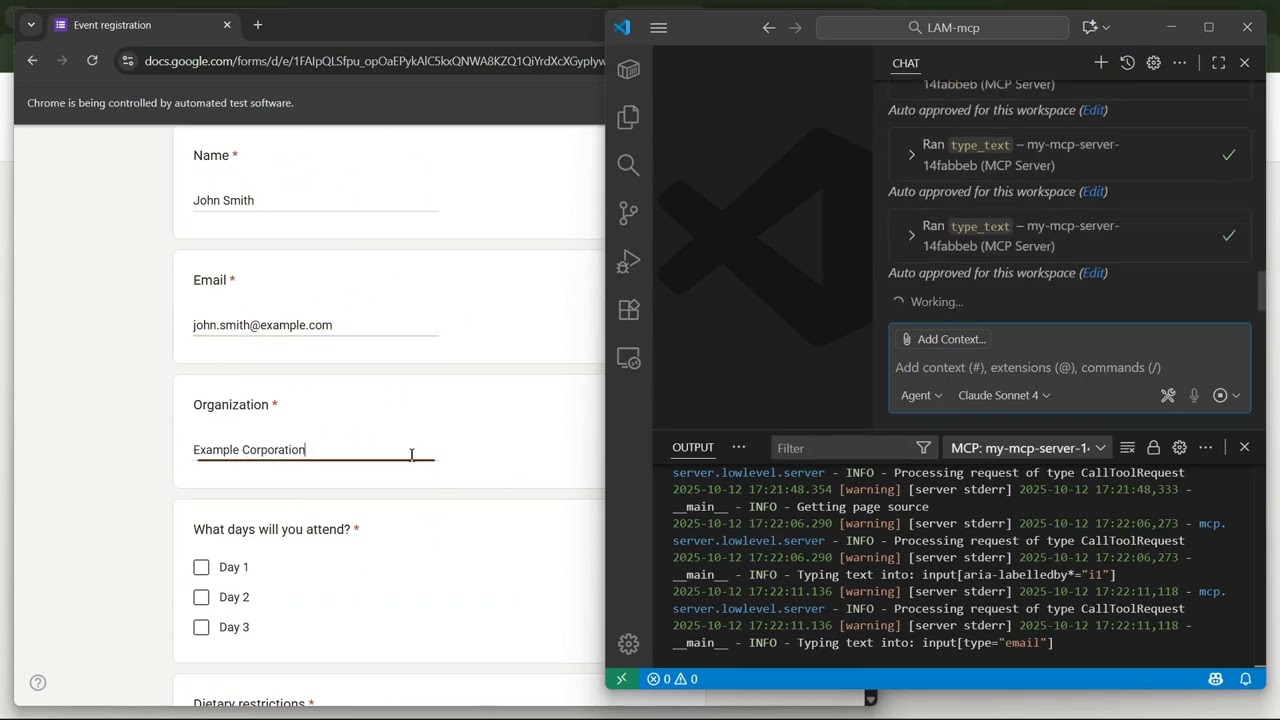Open the MCP output channel dropdown
Screen dimensions: 1280x720
coord(1028,448)
